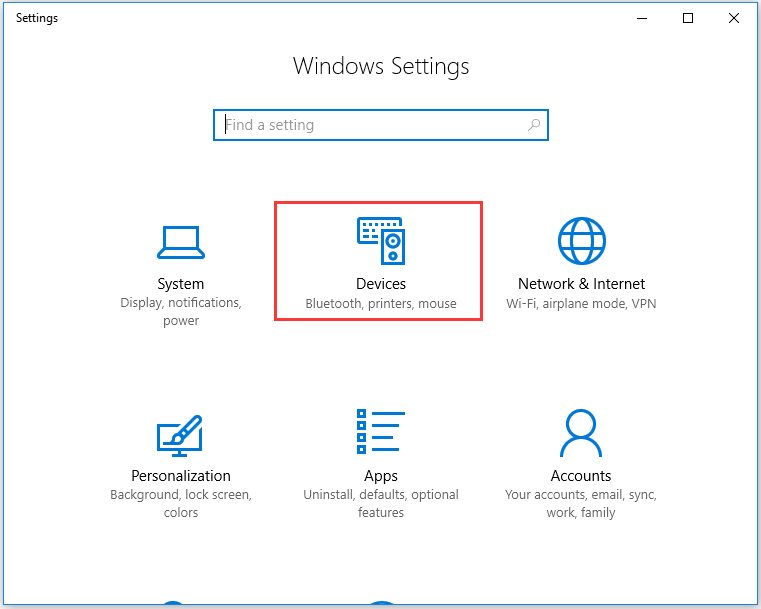The height and width of the screenshot is (609, 761).
Task: Click 'Wi-Fi, airplane mode, VPN' description
Action: [581, 304]
